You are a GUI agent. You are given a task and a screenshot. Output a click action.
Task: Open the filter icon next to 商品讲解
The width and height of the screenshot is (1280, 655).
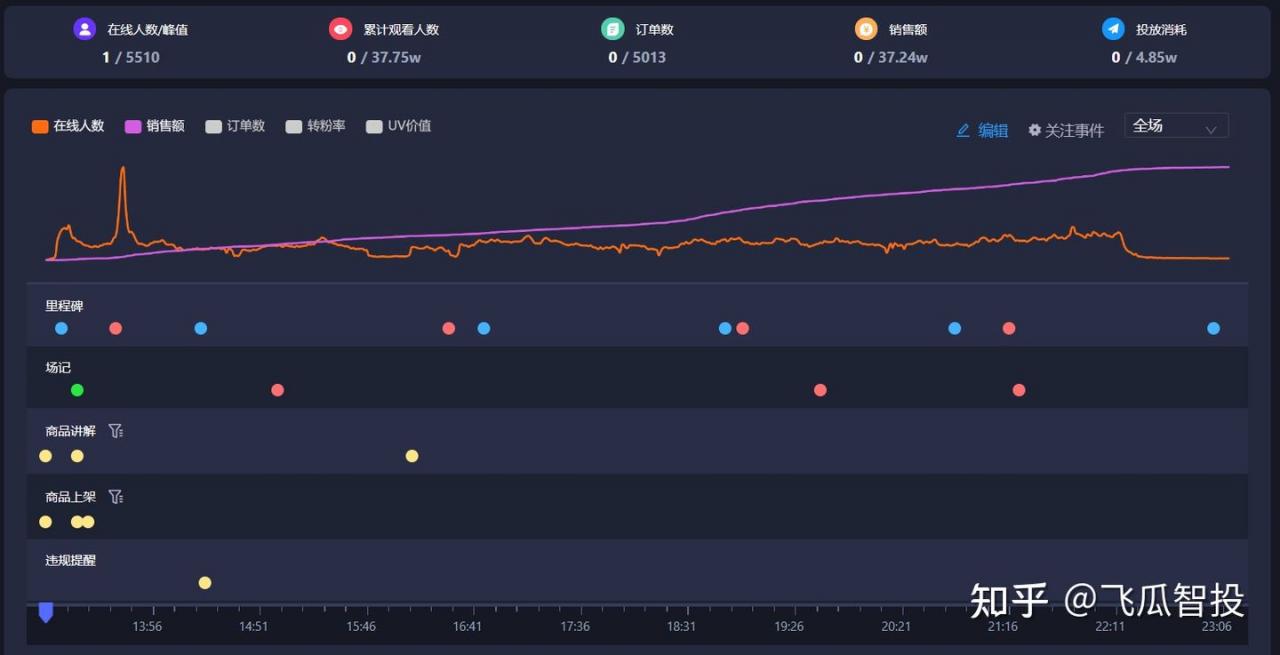point(115,431)
